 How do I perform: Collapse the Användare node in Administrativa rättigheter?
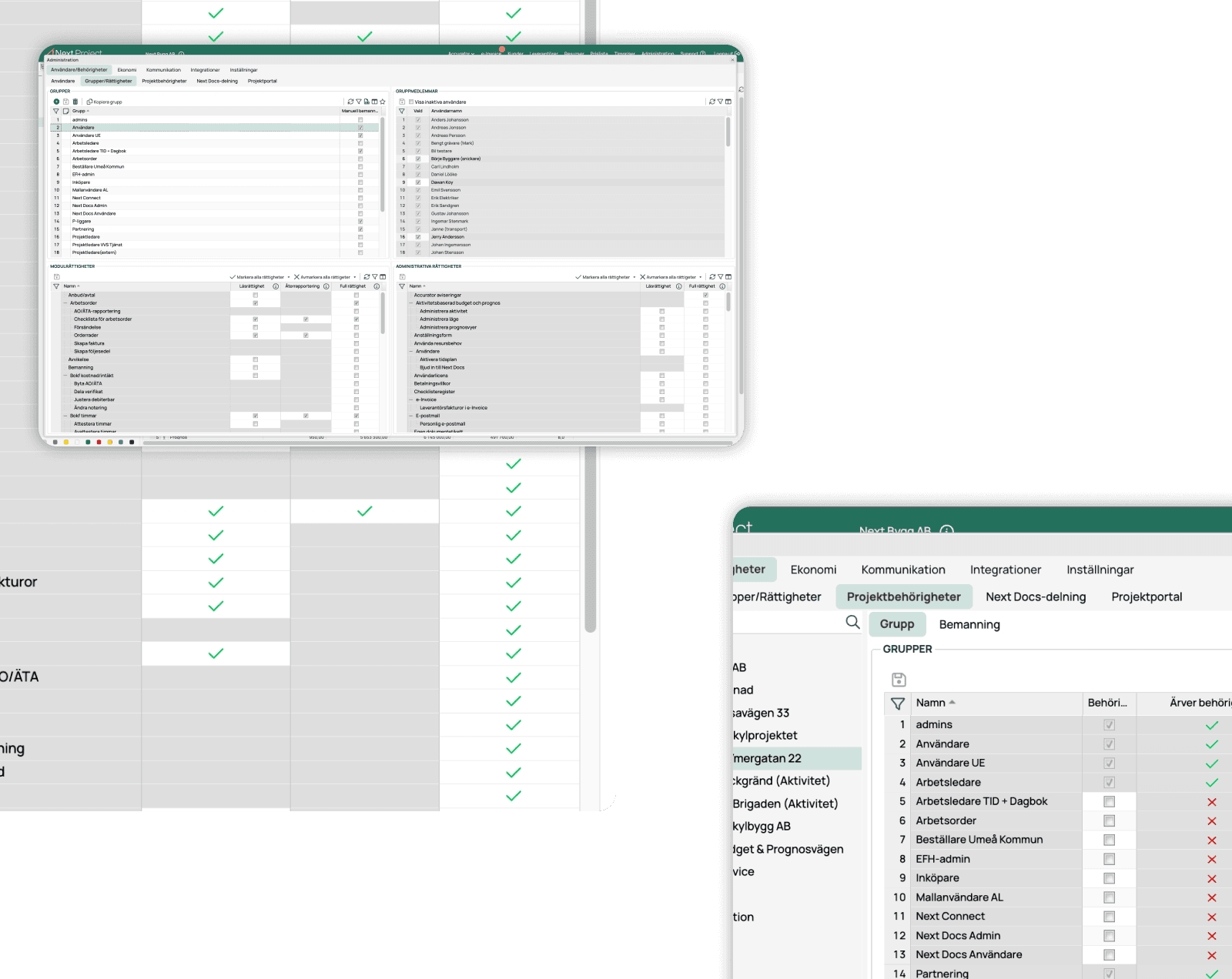click(411, 351)
